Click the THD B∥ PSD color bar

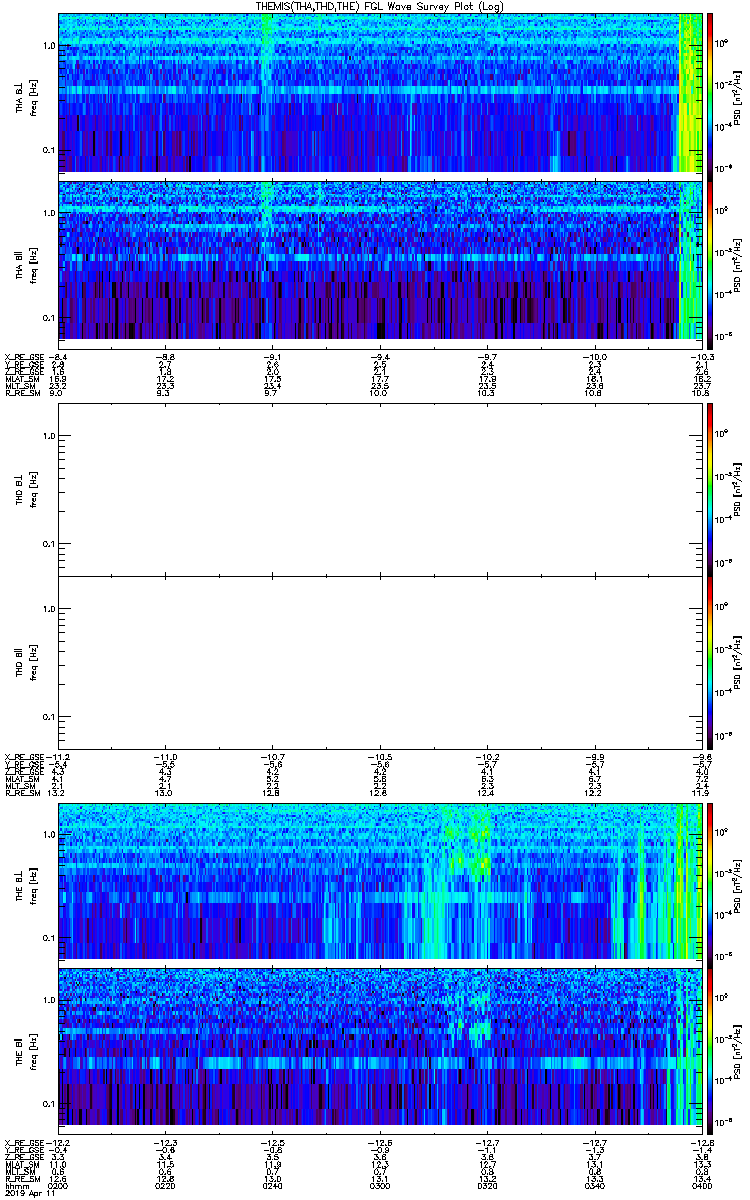click(710, 662)
